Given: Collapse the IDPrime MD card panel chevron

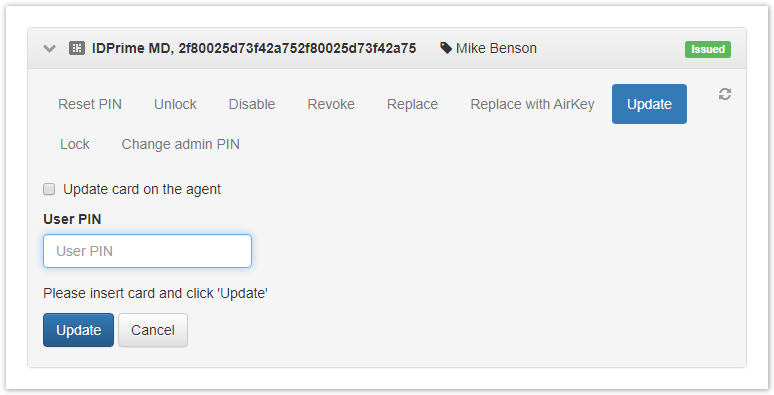Looking at the screenshot, I should 49,48.
